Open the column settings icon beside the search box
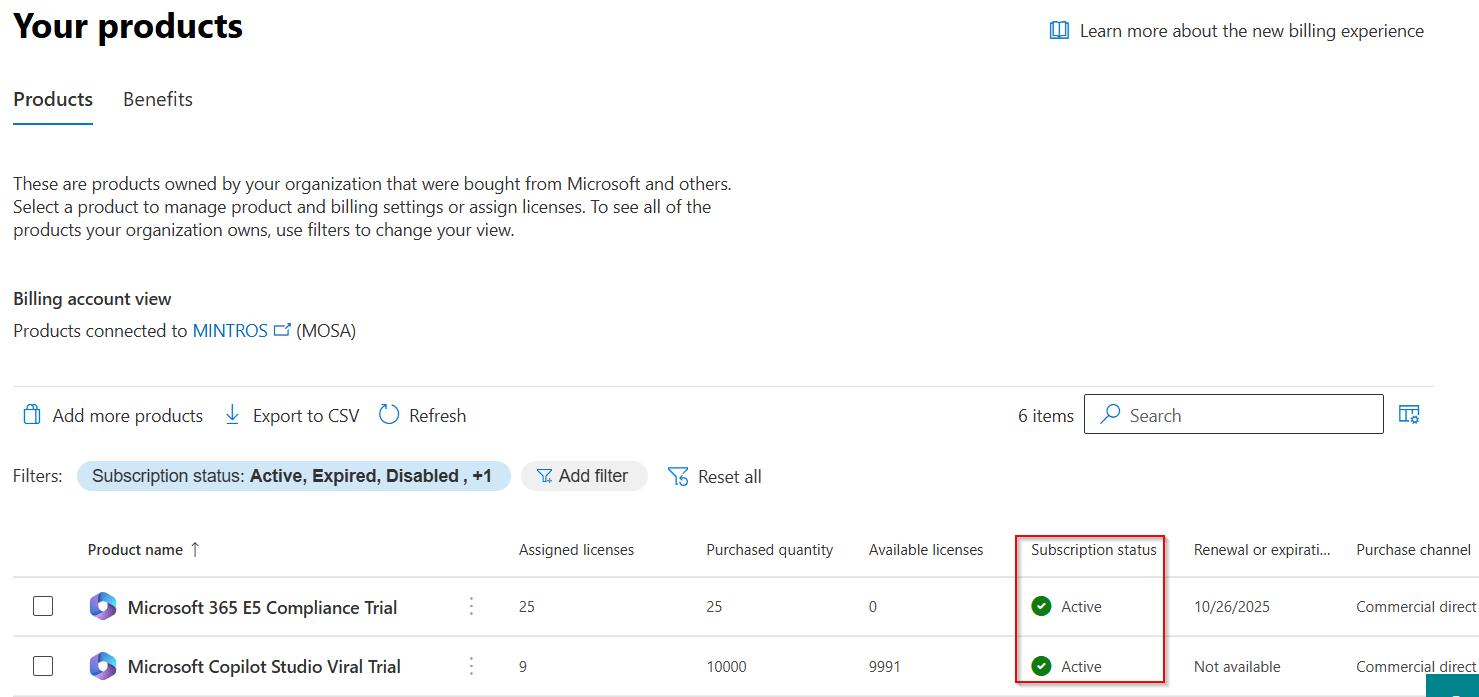 tap(1408, 413)
